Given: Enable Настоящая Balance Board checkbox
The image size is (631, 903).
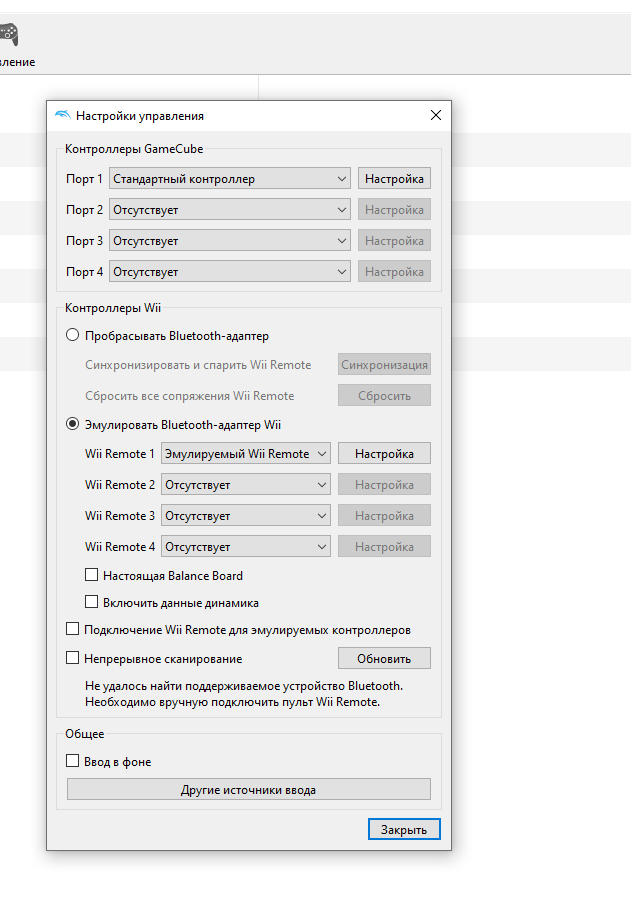Looking at the screenshot, I should coord(91,575).
